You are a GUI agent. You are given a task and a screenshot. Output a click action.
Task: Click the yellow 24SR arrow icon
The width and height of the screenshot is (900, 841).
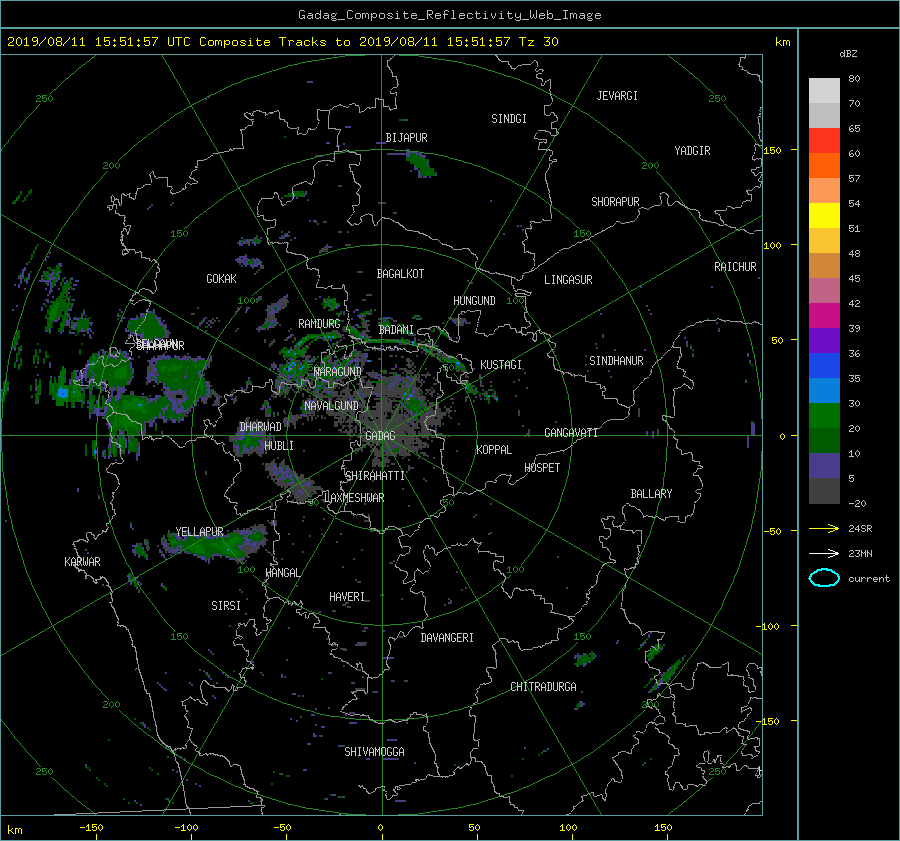pyautogui.click(x=824, y=528)
